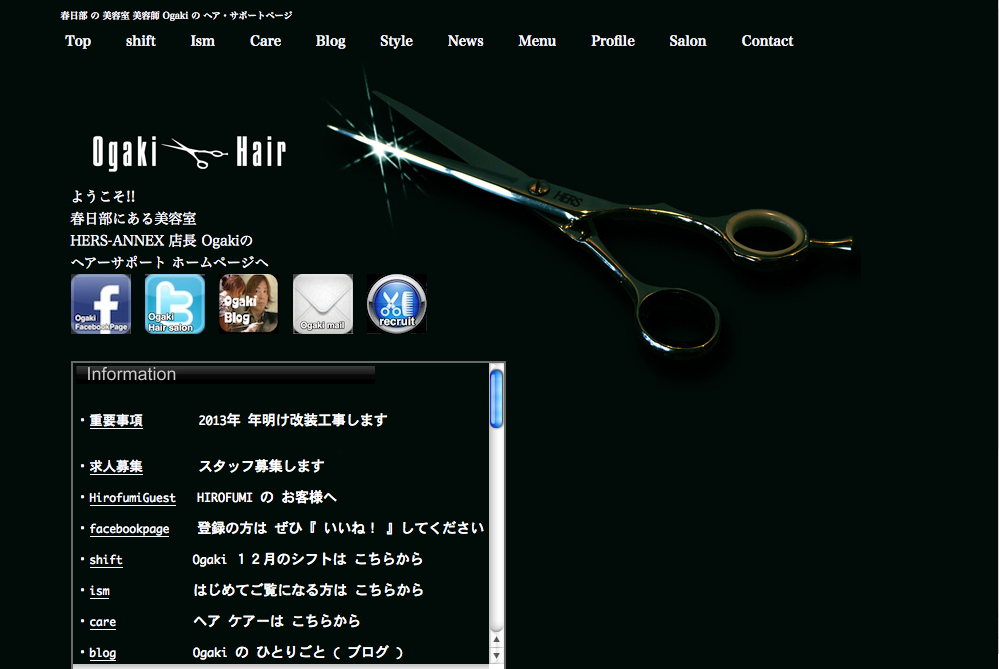Open the Ogaki Blog photo icon
The width and height of the screenshot is (999, 669).
coord(248,304)
